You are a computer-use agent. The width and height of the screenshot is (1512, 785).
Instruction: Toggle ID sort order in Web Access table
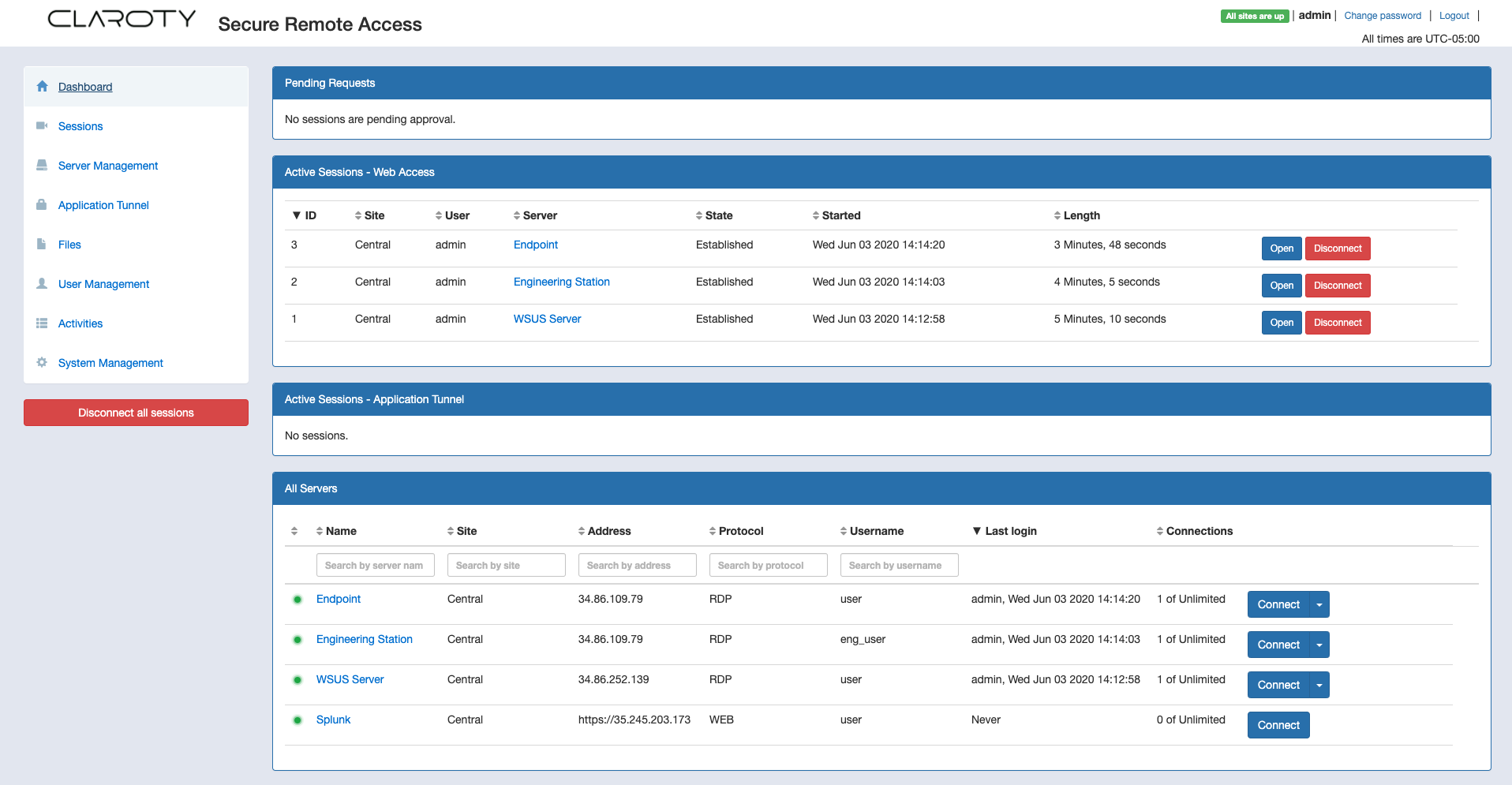click(297, 215)
